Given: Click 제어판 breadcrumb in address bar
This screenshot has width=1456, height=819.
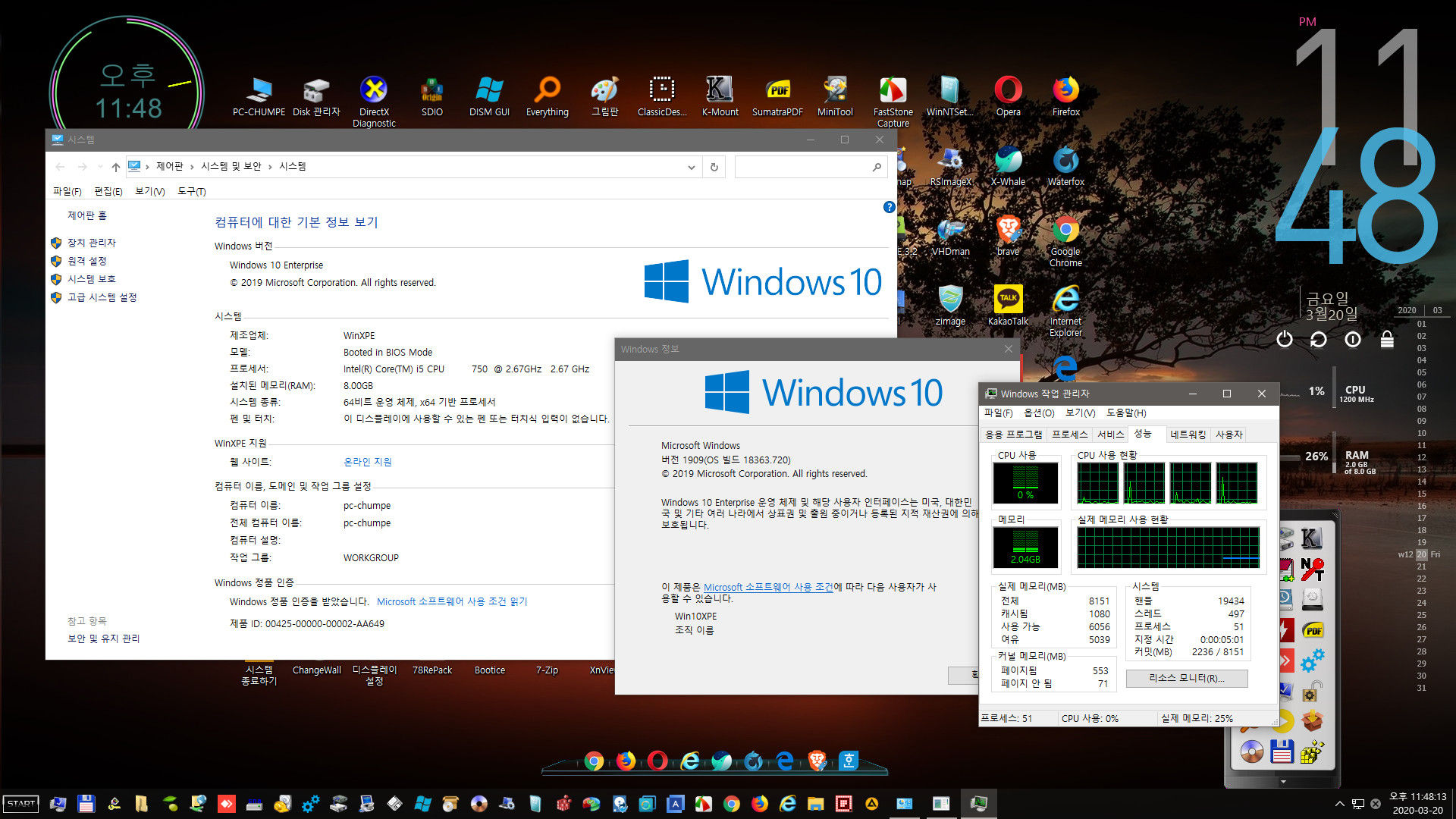Looking at the screenshot, I should pos(169,167).
